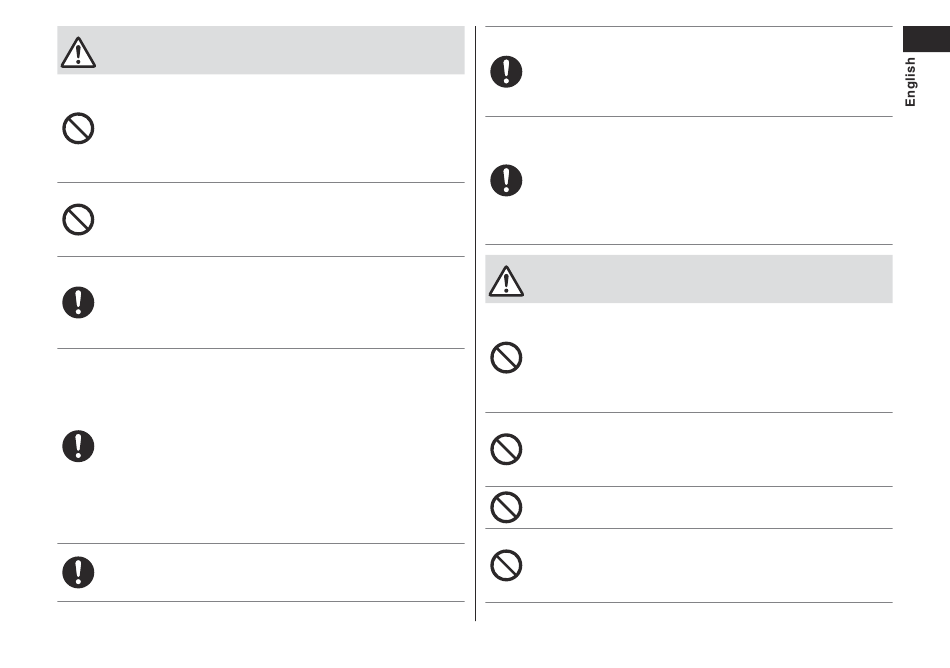
Task: Click the gray header bar of the left column
Action: (261, 50)
